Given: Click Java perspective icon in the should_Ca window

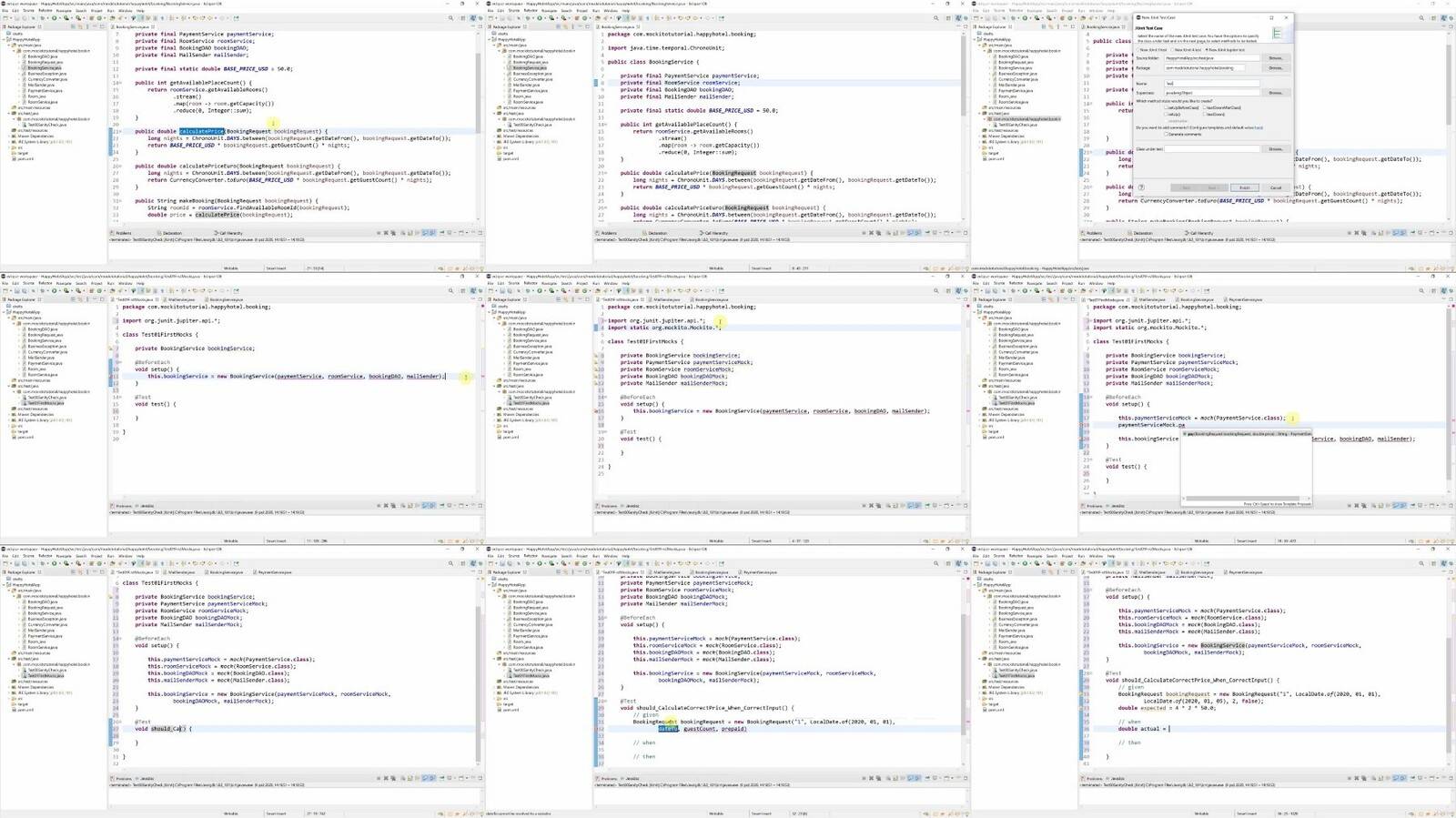Looking at the screenshot, I should [x=475, y=563].
